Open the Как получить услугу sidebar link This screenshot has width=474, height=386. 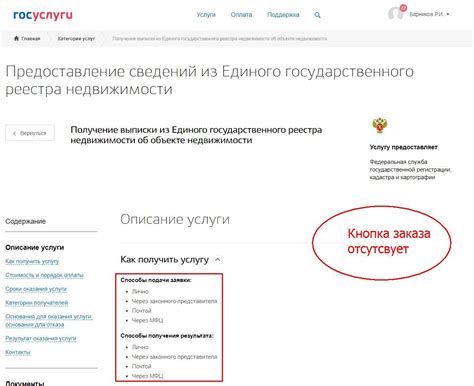pos(32,261)
